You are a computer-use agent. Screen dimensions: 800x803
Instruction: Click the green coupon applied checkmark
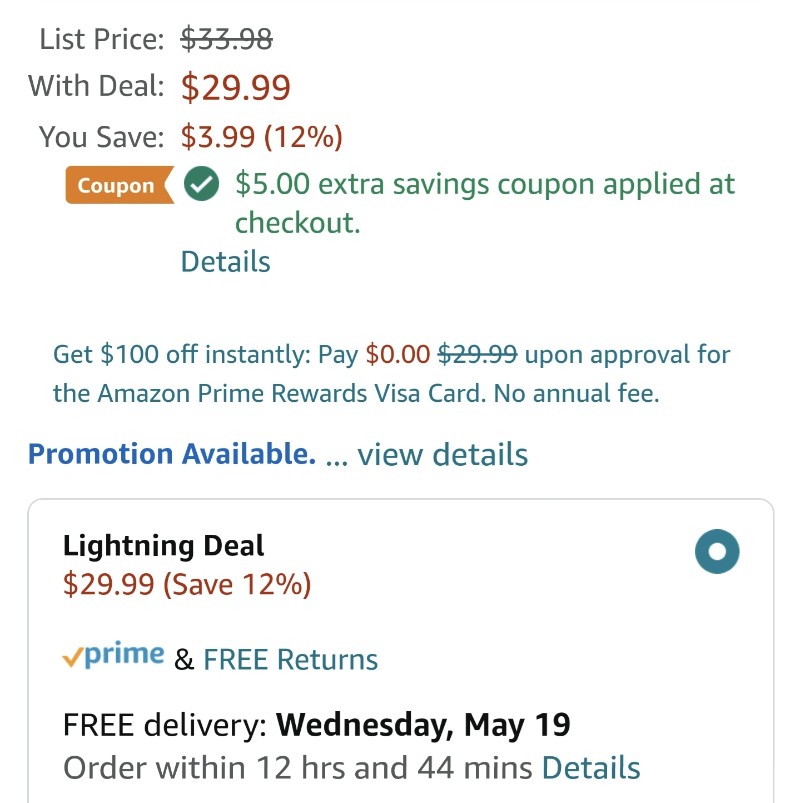click(x=201, y=184)
